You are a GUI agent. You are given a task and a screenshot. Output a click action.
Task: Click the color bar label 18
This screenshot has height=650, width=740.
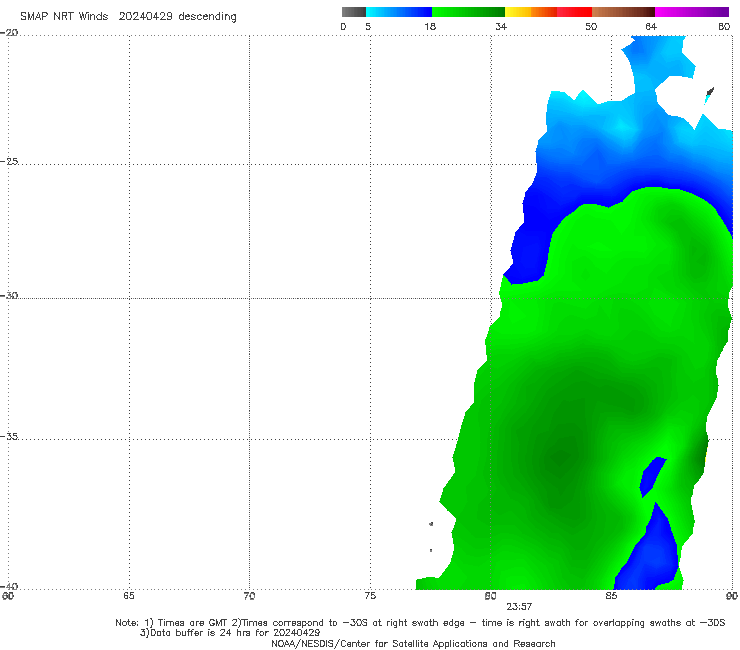coord(430,26)
